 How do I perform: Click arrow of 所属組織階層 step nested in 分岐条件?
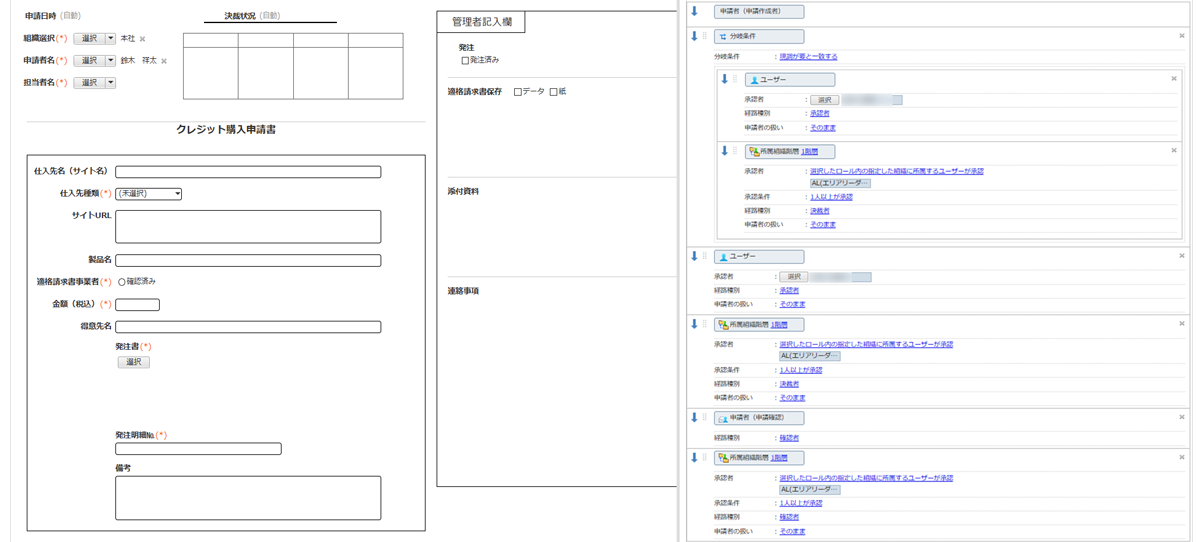(725, 151)
